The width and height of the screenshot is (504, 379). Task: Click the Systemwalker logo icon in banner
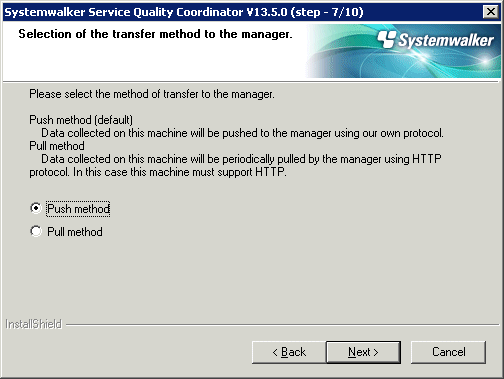[x=387, y=39]
